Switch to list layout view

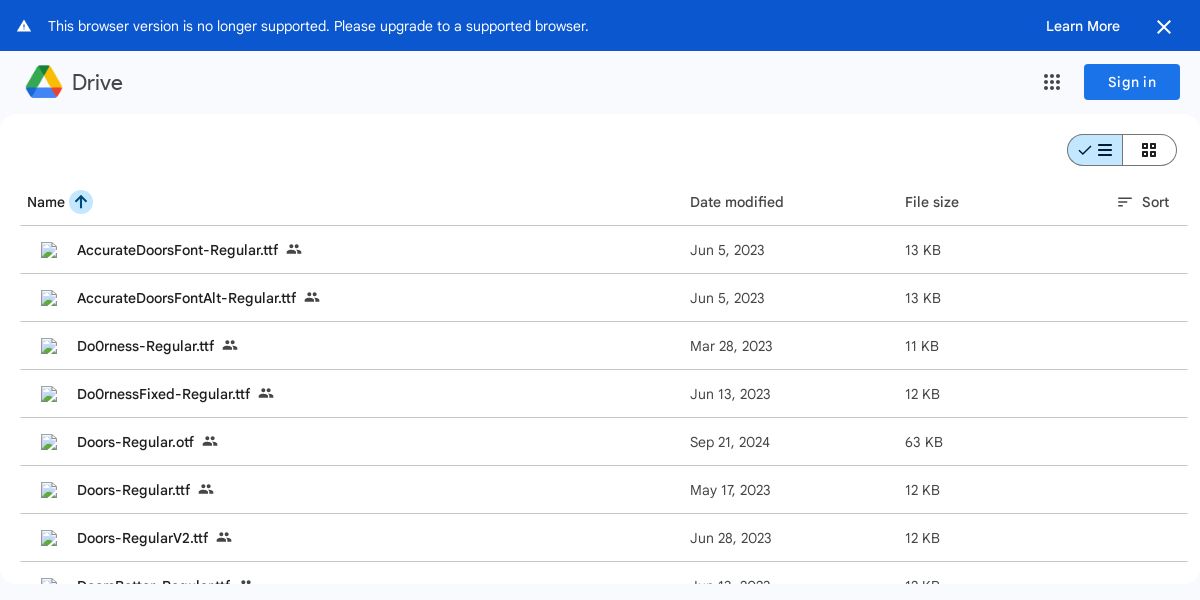click(1095, 150)
